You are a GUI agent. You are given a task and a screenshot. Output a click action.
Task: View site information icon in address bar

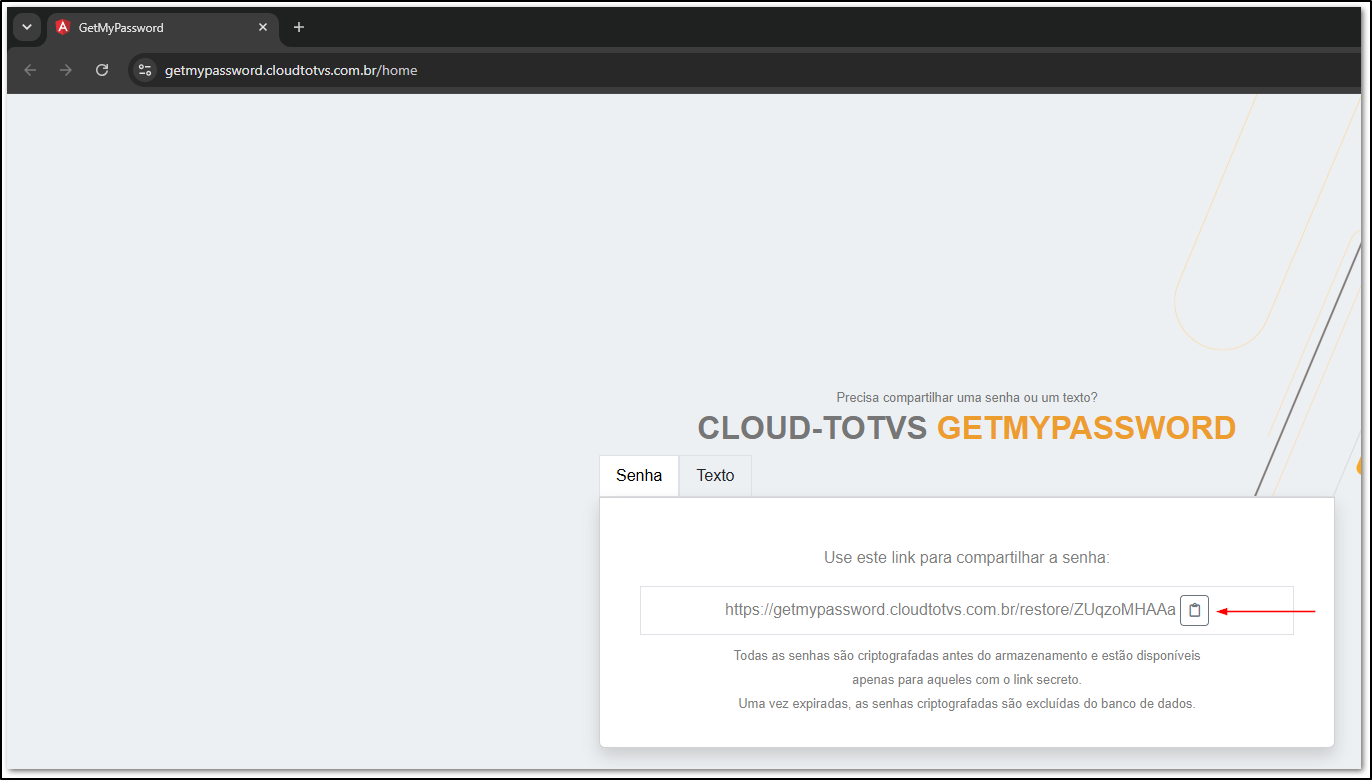point(145,70)
